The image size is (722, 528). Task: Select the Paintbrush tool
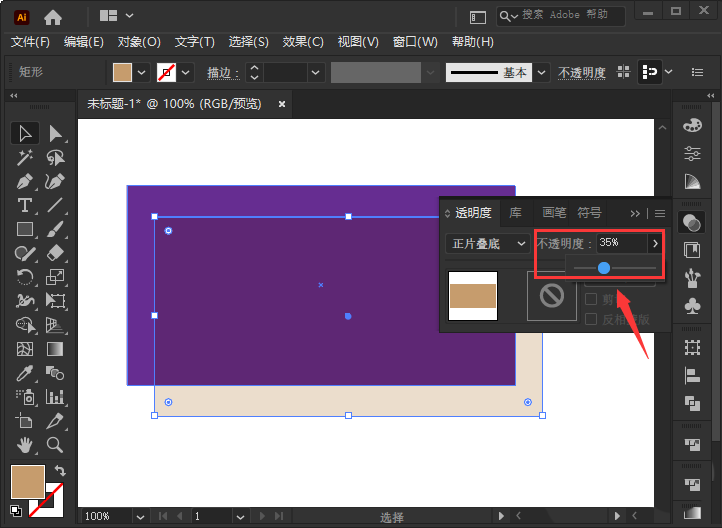click(55, 229)
